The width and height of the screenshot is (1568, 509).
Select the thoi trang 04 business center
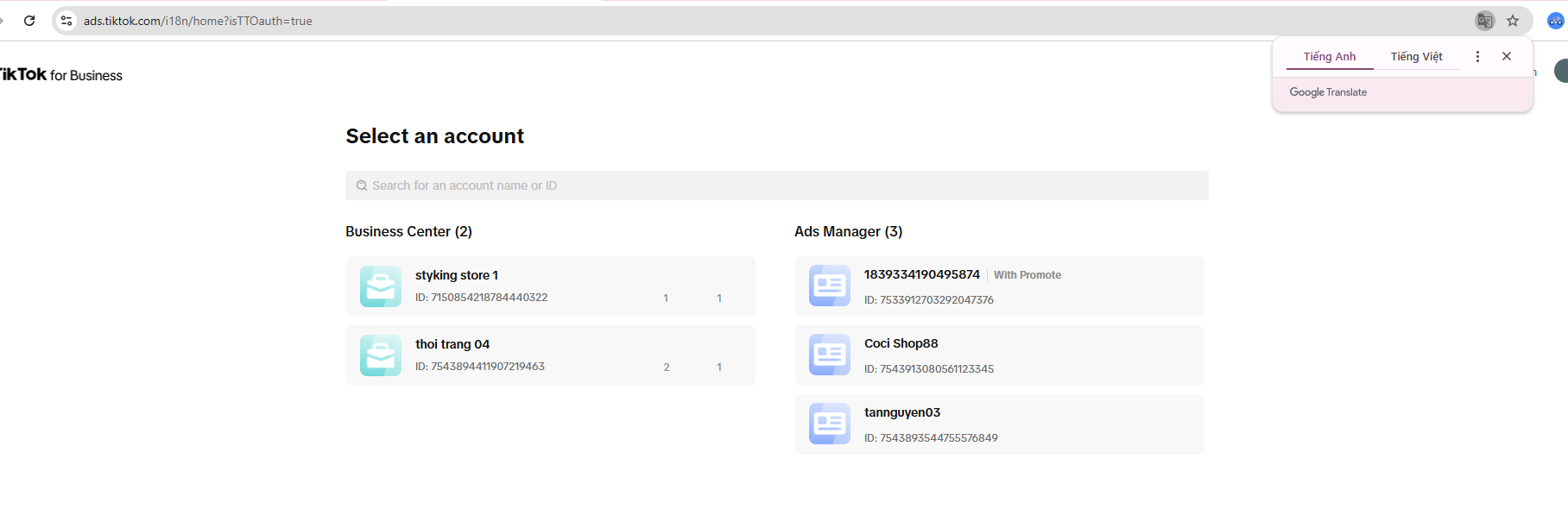[551, 355]
